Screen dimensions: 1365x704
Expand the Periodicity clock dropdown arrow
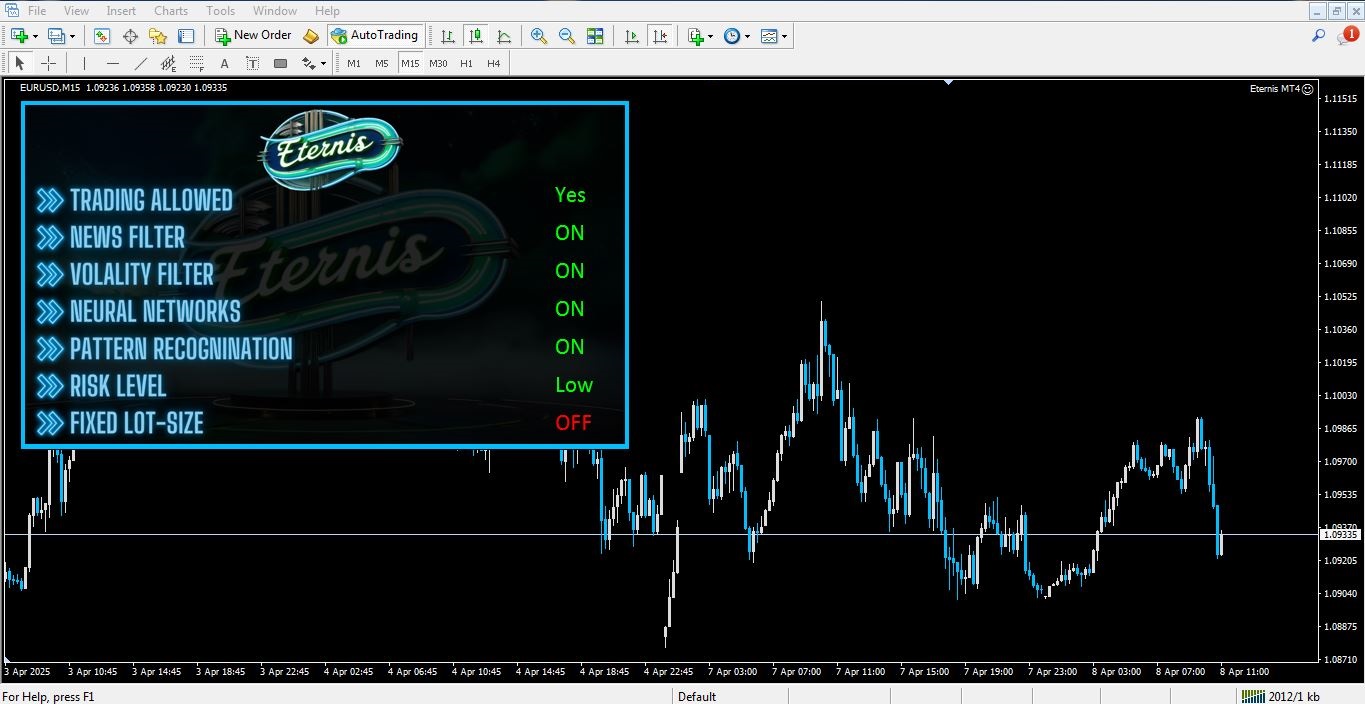[x=747, y=37]
